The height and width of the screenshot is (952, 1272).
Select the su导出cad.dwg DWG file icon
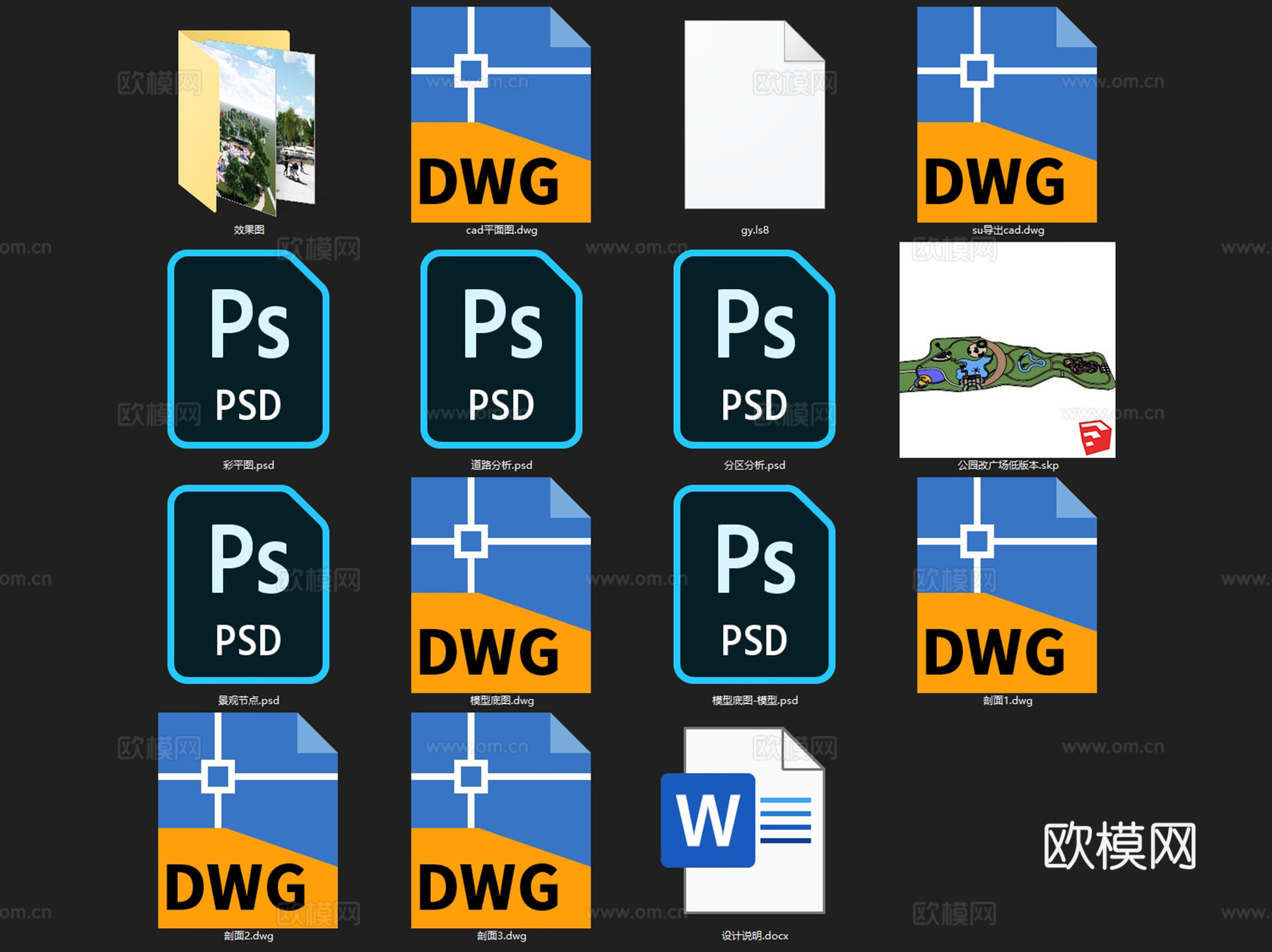1007,114
